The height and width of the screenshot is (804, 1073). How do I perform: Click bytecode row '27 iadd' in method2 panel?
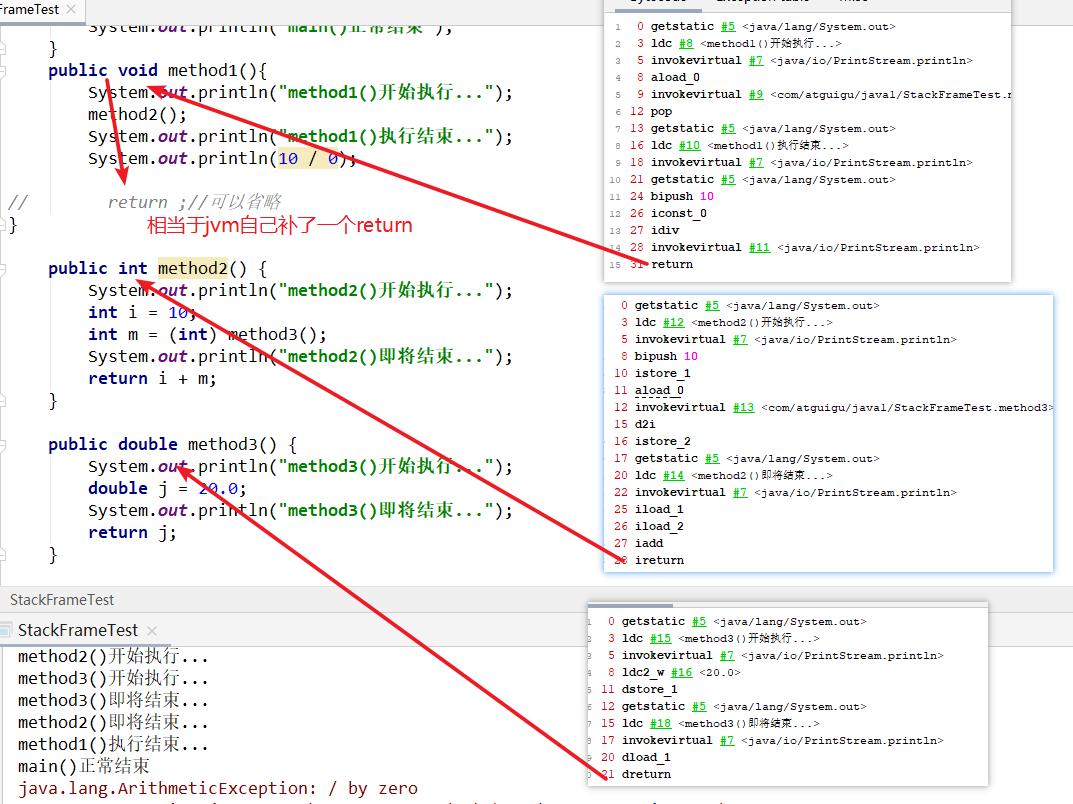tap(638, 543)
